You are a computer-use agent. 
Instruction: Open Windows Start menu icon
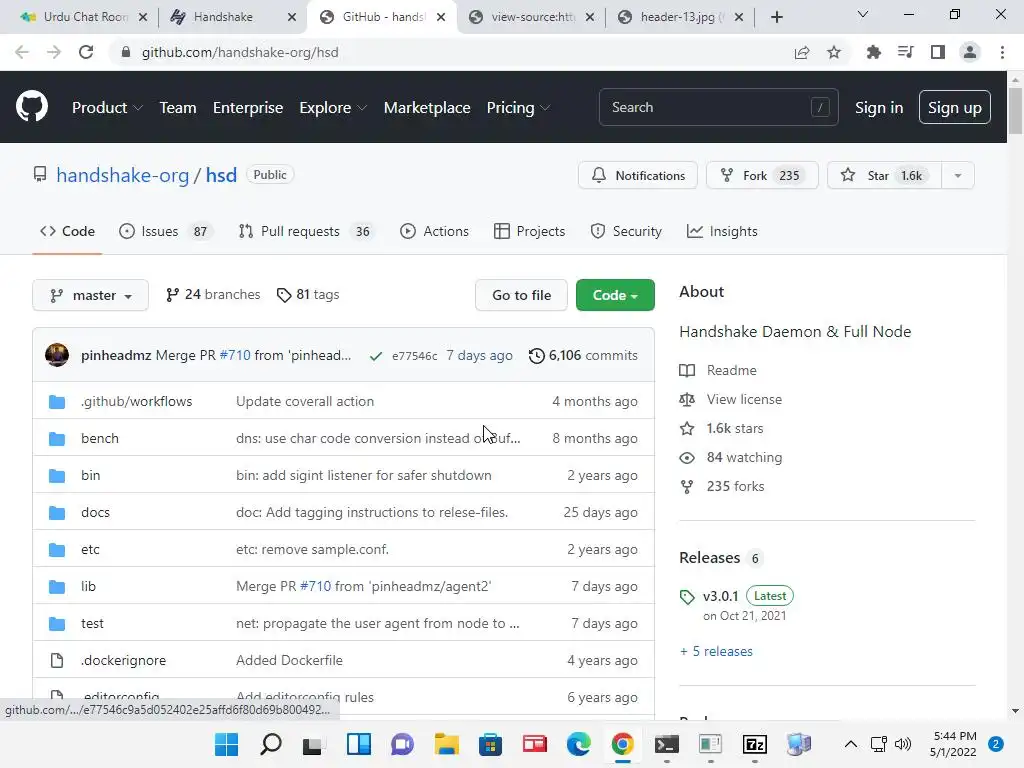coord(227,744)
